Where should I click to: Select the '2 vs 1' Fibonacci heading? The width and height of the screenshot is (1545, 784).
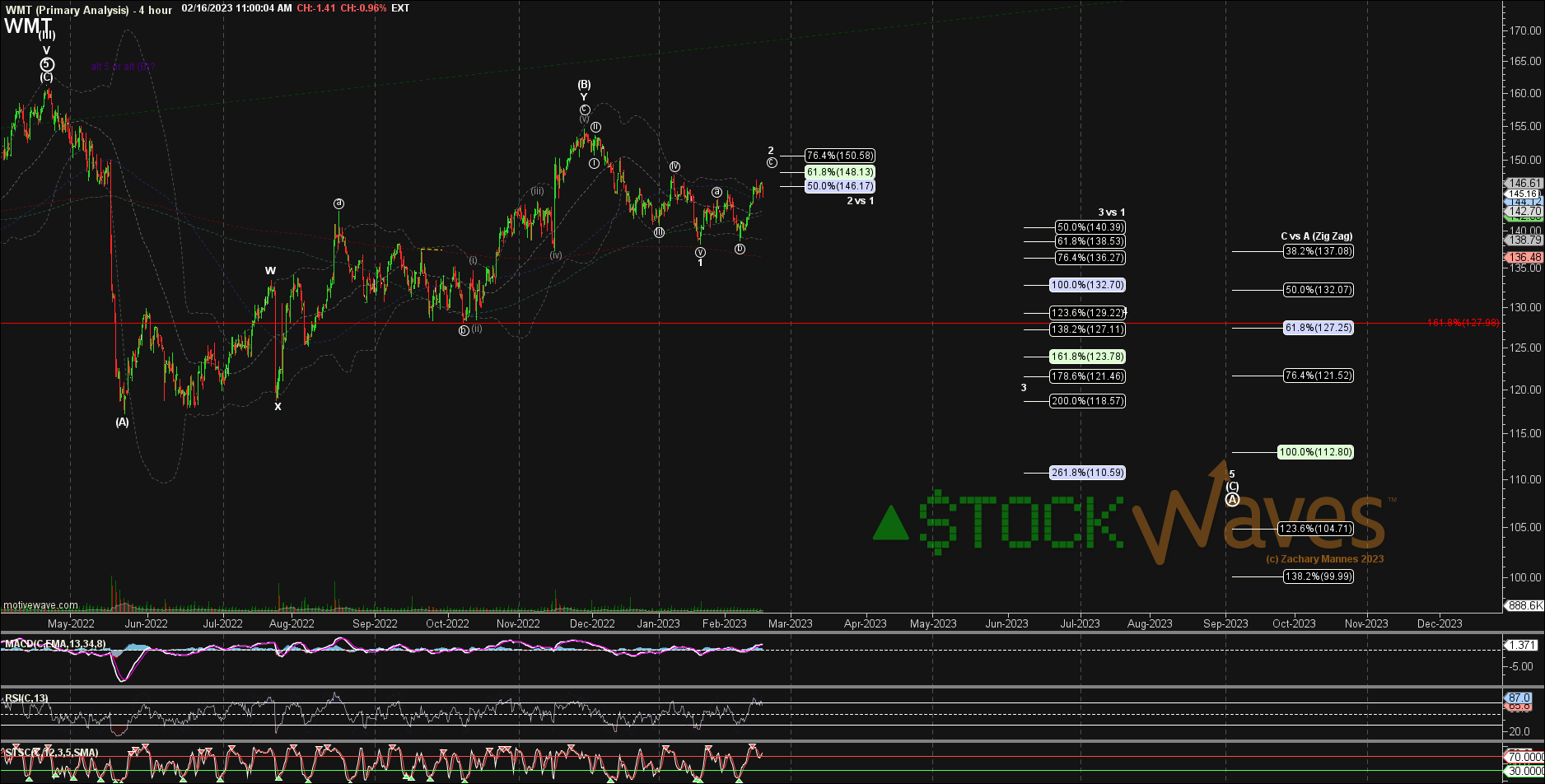click(x=861, y=201)
